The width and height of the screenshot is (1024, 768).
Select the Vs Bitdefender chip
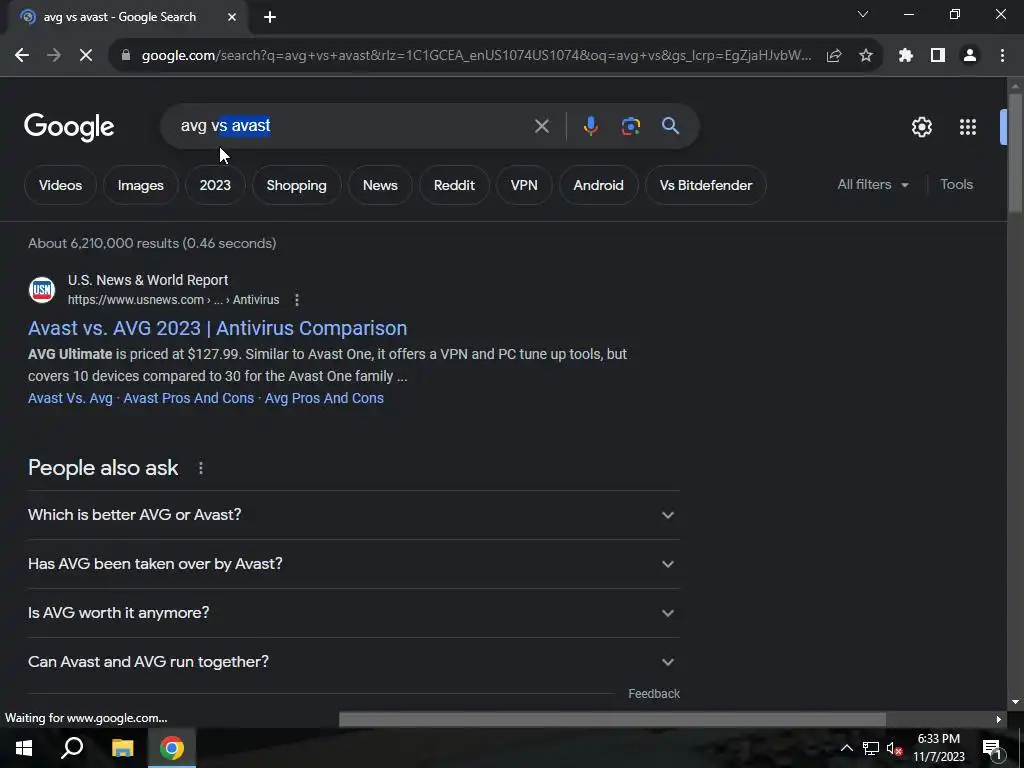point(706,185)
